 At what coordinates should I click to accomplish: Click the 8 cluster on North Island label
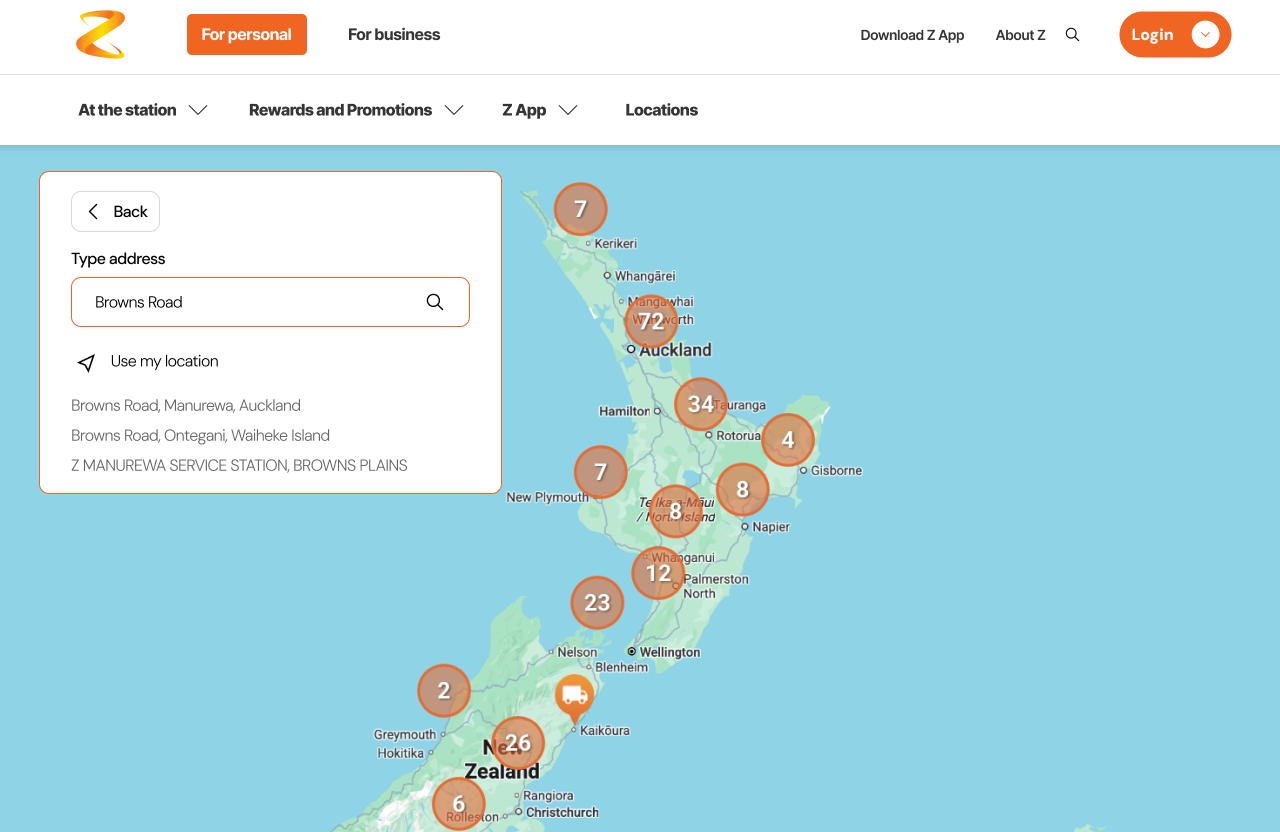point(676,511)
